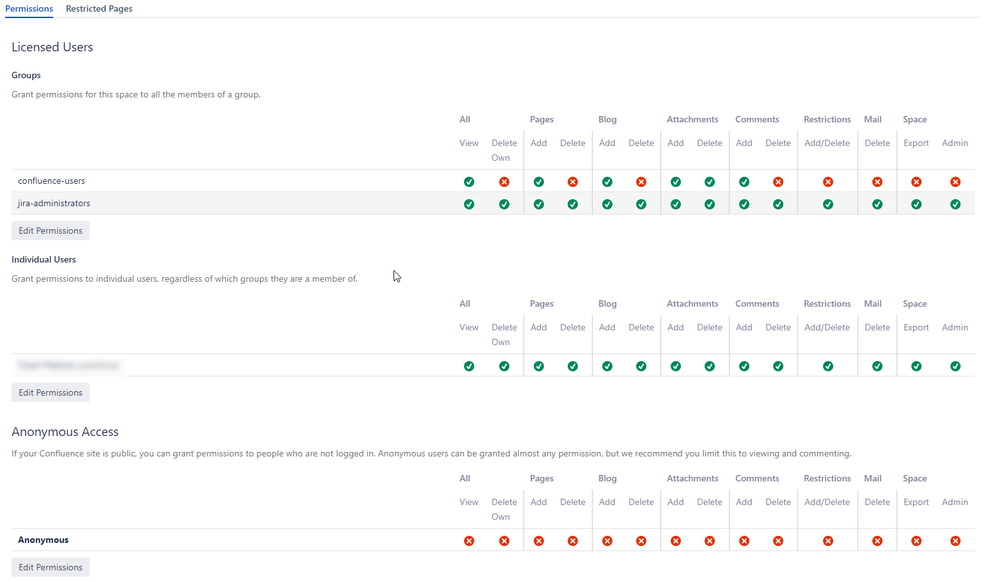999x582 pixels.
Task: Click confluence-users View permission checkmark
Action: pyautogui.click(x=469, y=182)
